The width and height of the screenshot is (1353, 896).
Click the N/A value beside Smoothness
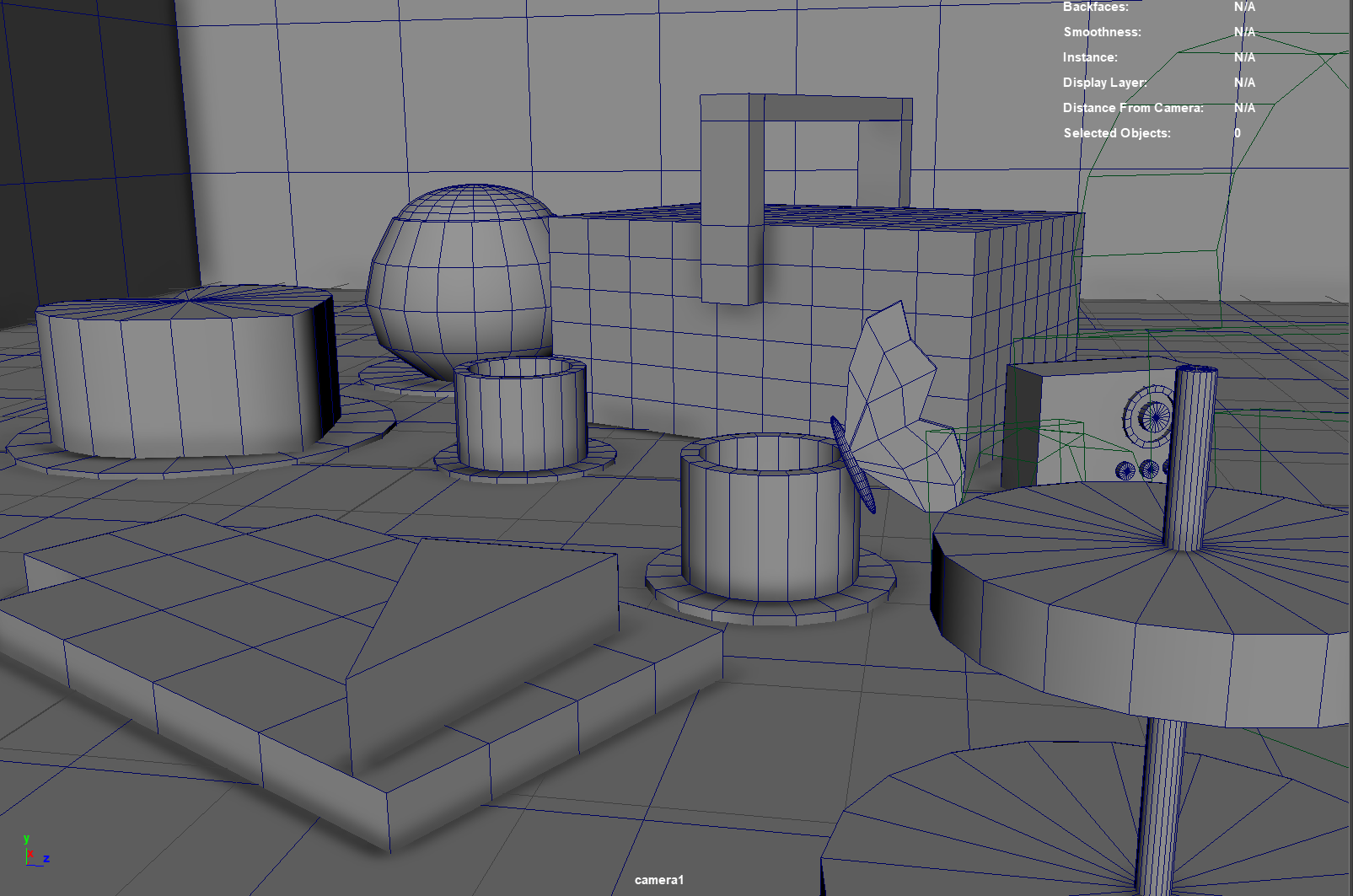point(1244,32)
